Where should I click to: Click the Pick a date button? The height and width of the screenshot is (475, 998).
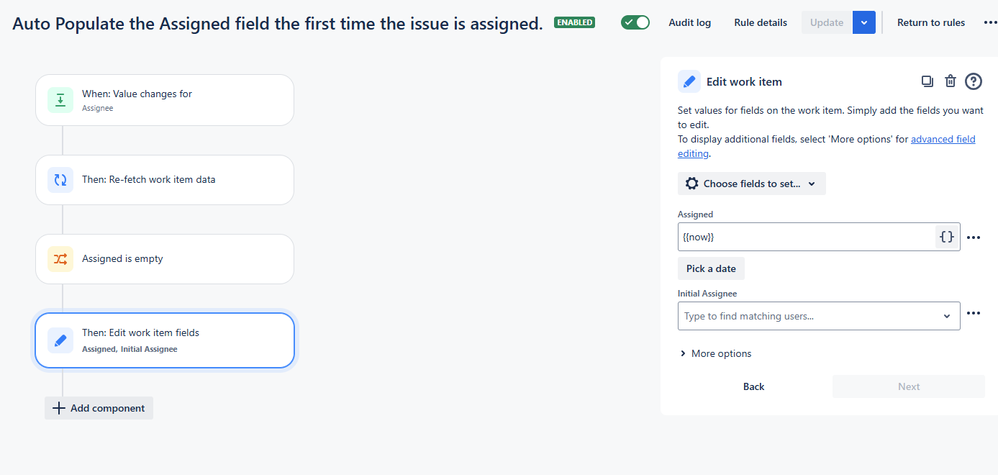(x=711, y=269)
